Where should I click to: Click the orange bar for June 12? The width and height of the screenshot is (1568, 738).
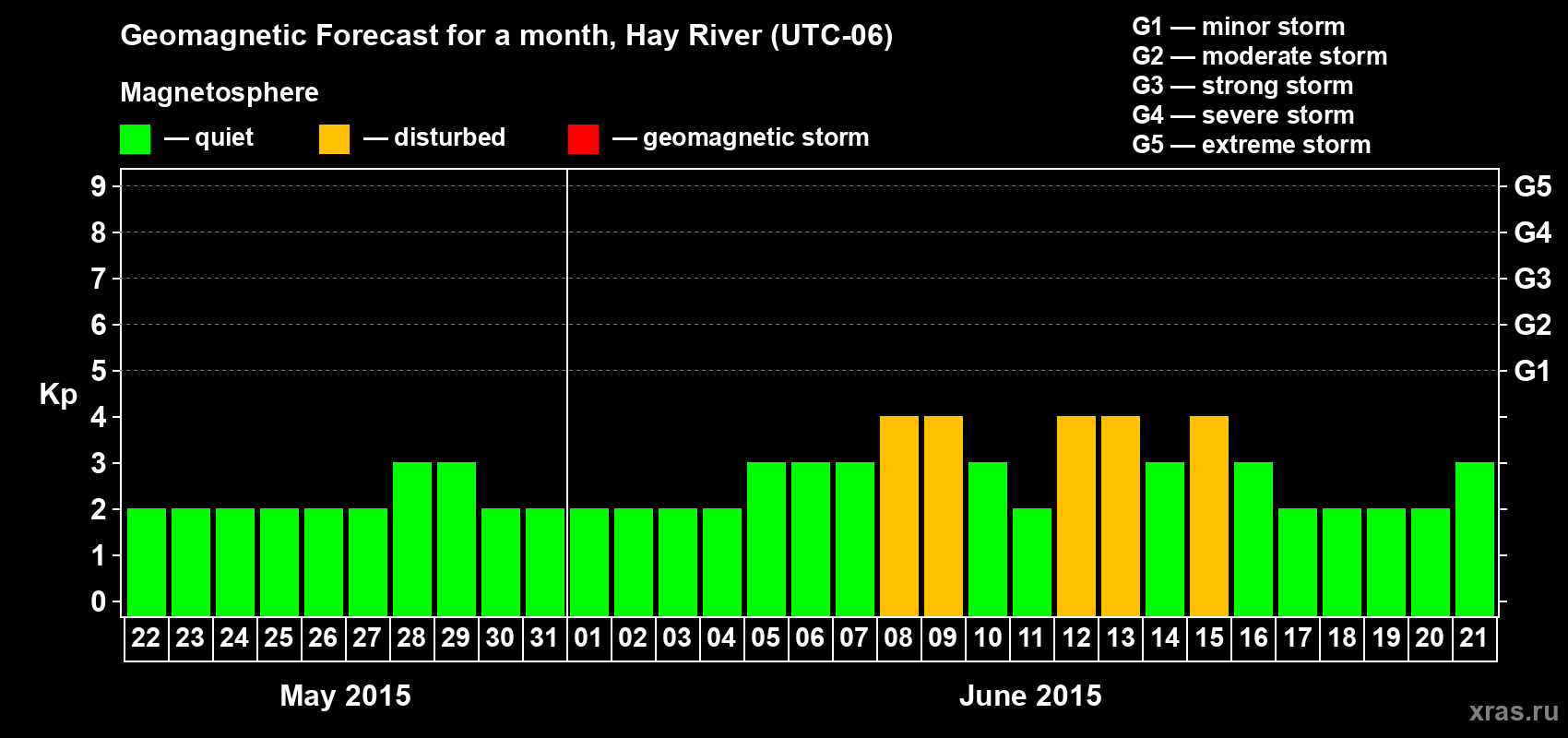click(1076, 517)
